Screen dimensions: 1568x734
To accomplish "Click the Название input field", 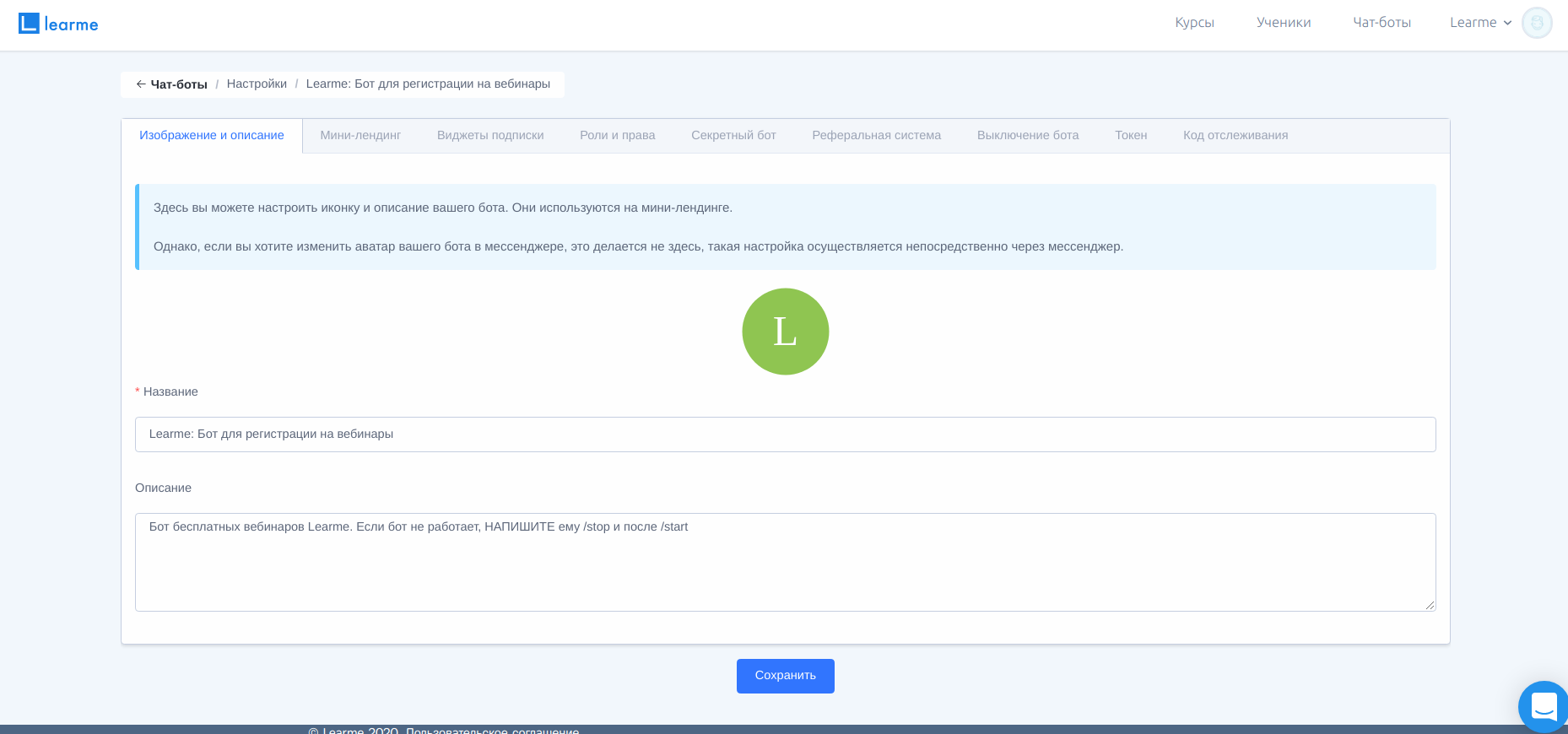I will (785, 434).
